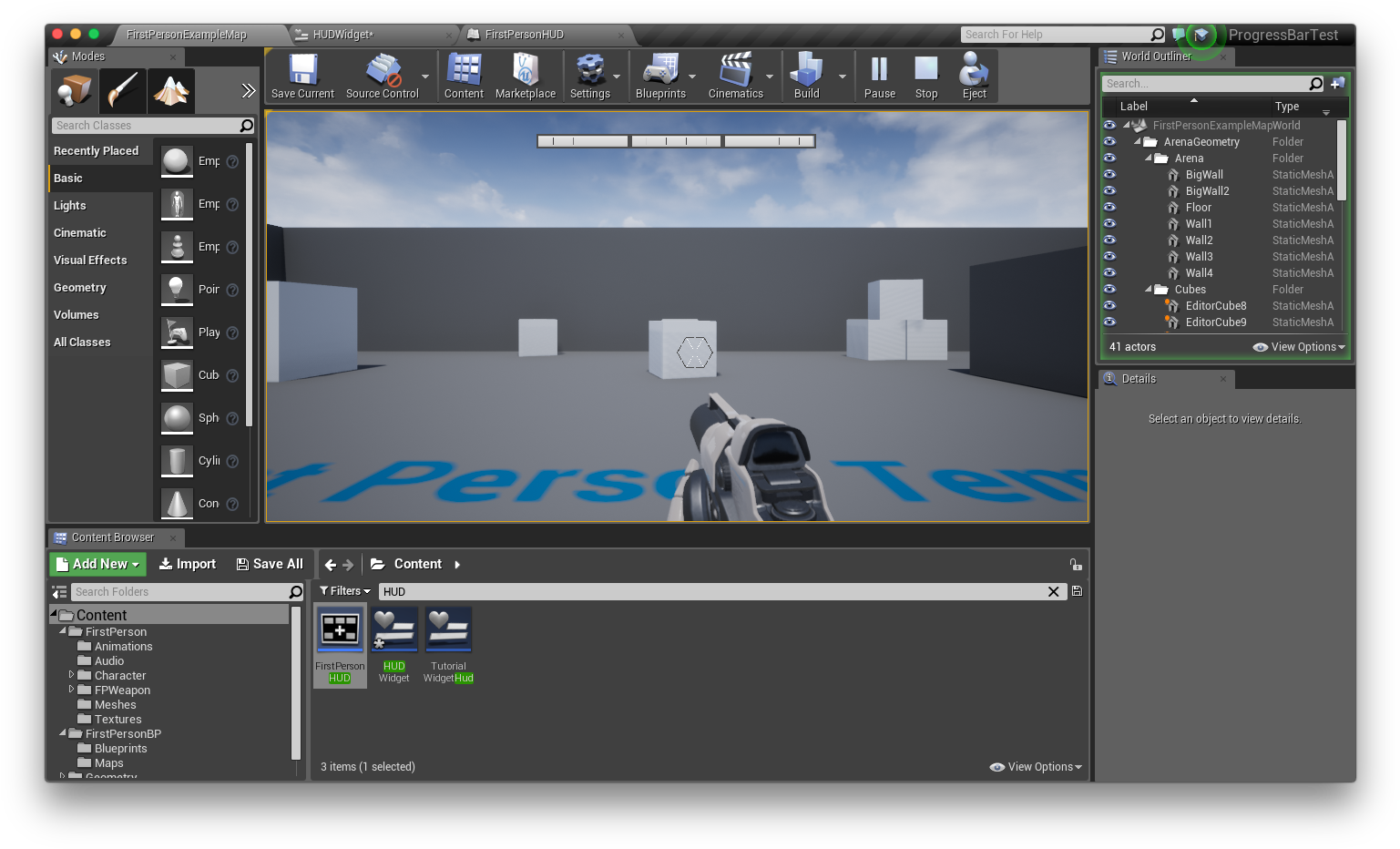Viewport: 1400px width, 849px height.
Task: Toggle visibility of EditorCube8
Action: point(1109,306)
